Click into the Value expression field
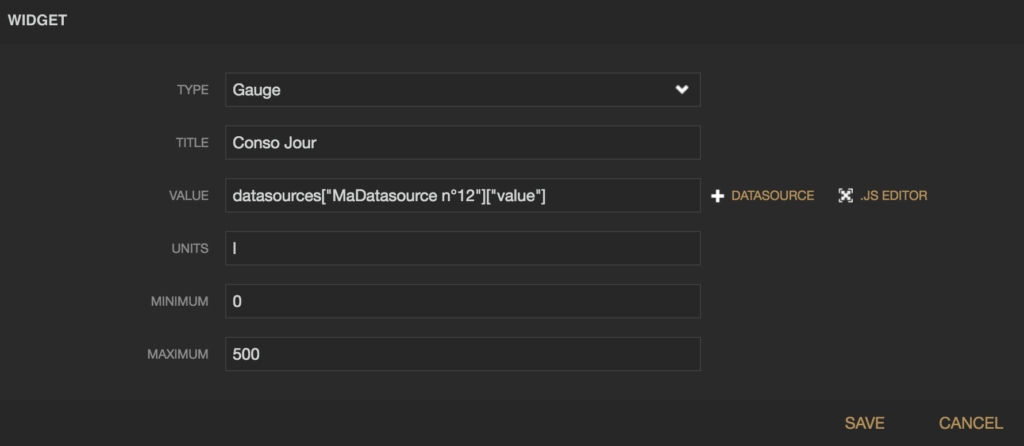Viewport: 1024px width, 446px height. [463, 195]
